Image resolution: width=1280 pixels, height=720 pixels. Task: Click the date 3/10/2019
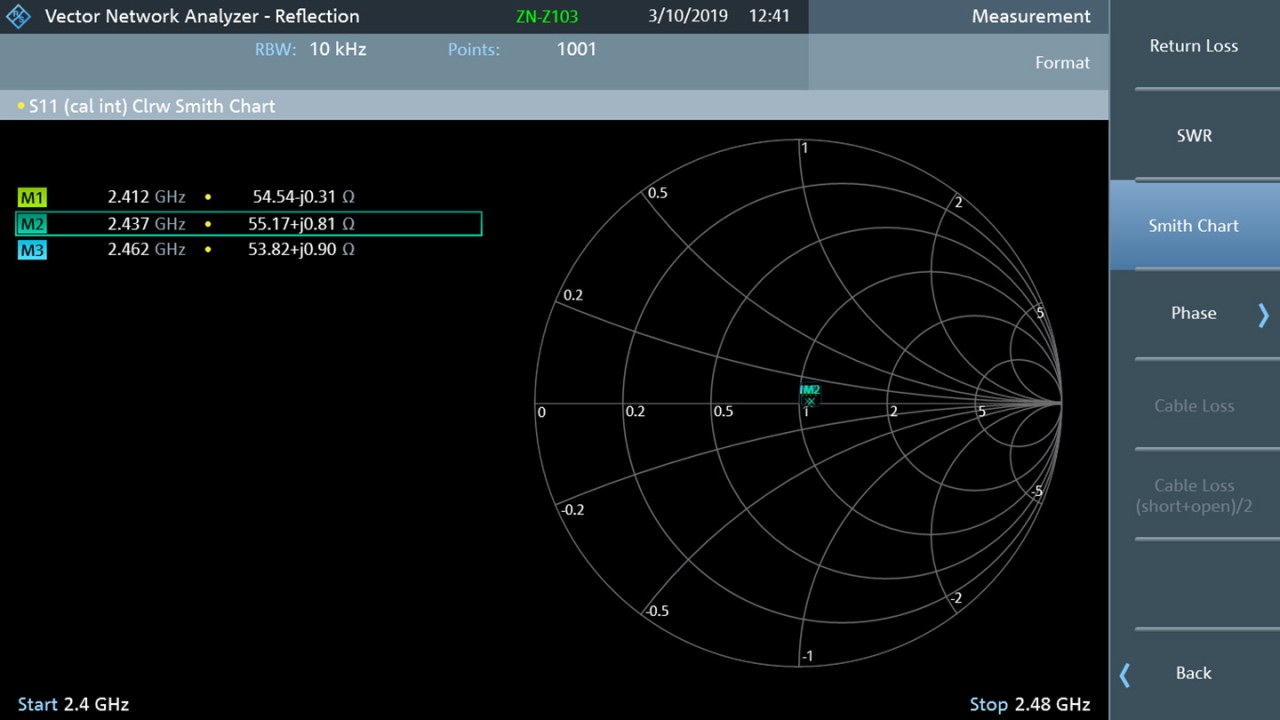[x=688, y=16]
